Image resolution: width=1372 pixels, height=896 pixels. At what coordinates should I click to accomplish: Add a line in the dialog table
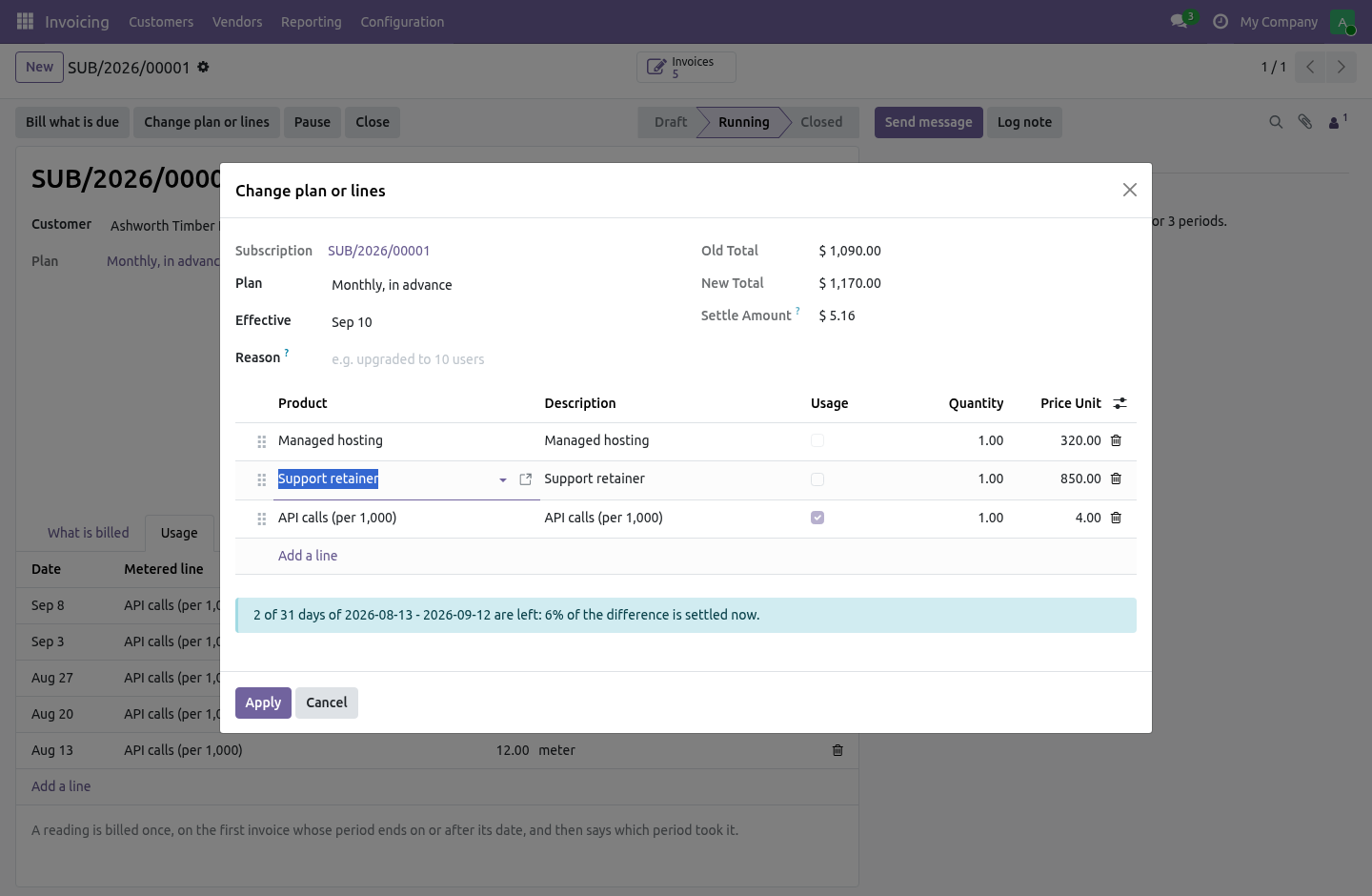coord(308,556)
